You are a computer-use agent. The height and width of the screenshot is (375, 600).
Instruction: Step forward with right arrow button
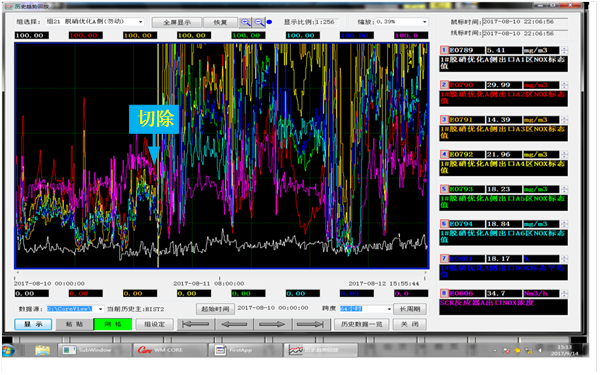[272, 325]
